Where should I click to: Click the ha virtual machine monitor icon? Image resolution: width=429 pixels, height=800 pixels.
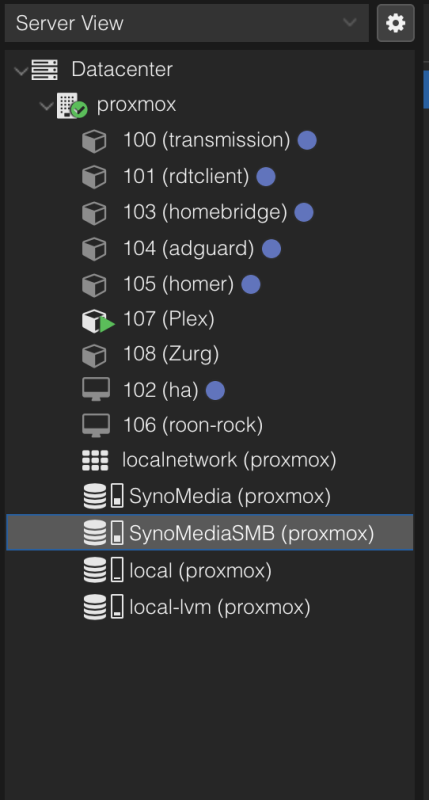click(x=96, y=390)
